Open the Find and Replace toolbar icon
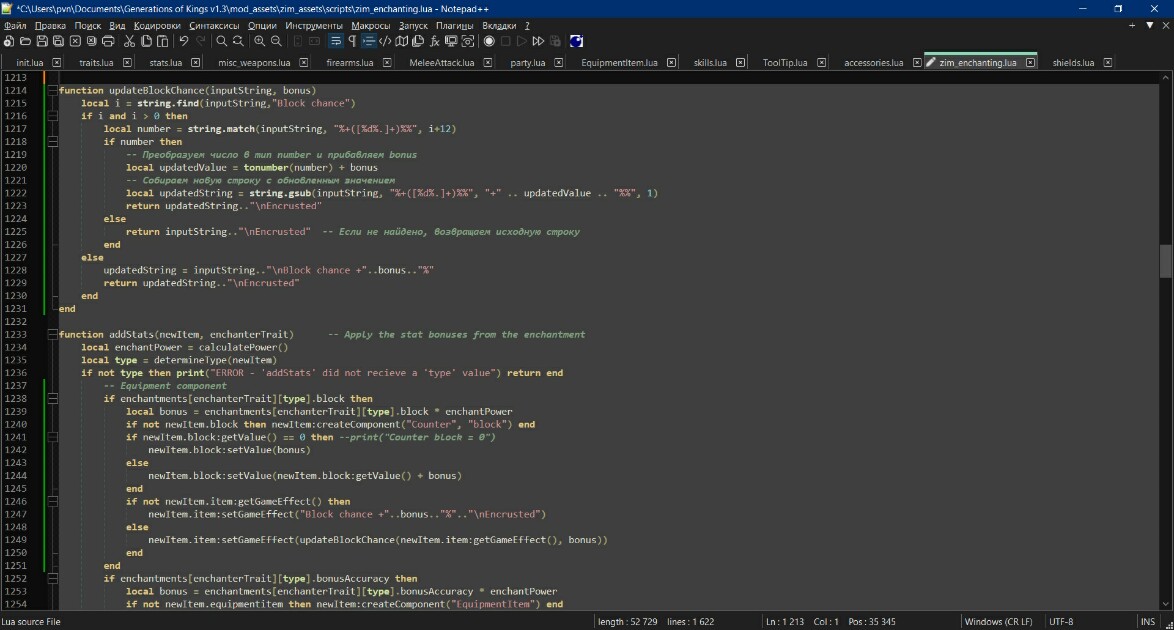This screenshot has height=630, width=1174. click(238, 41)
